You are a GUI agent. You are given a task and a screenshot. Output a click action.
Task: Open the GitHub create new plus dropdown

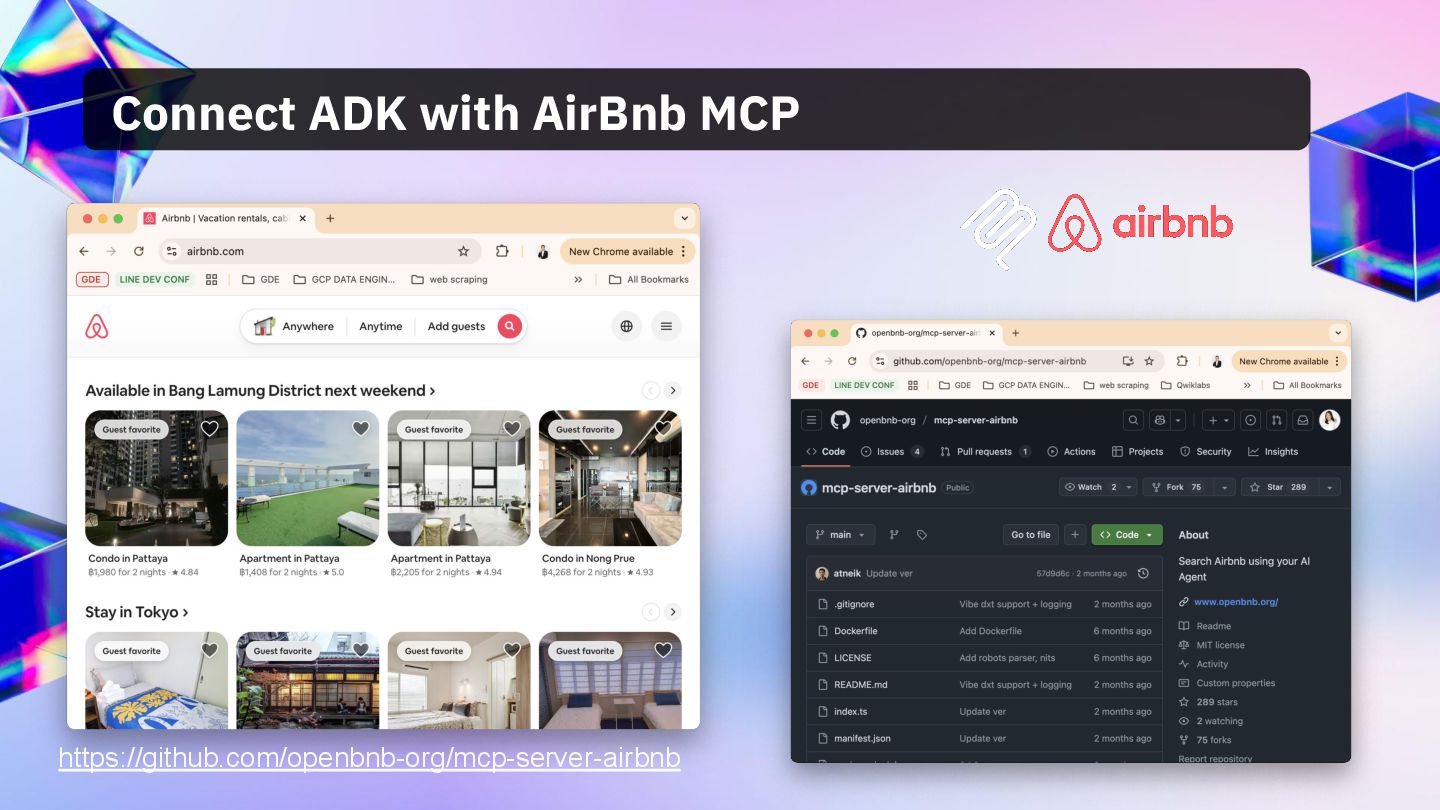coord(1218,420)
